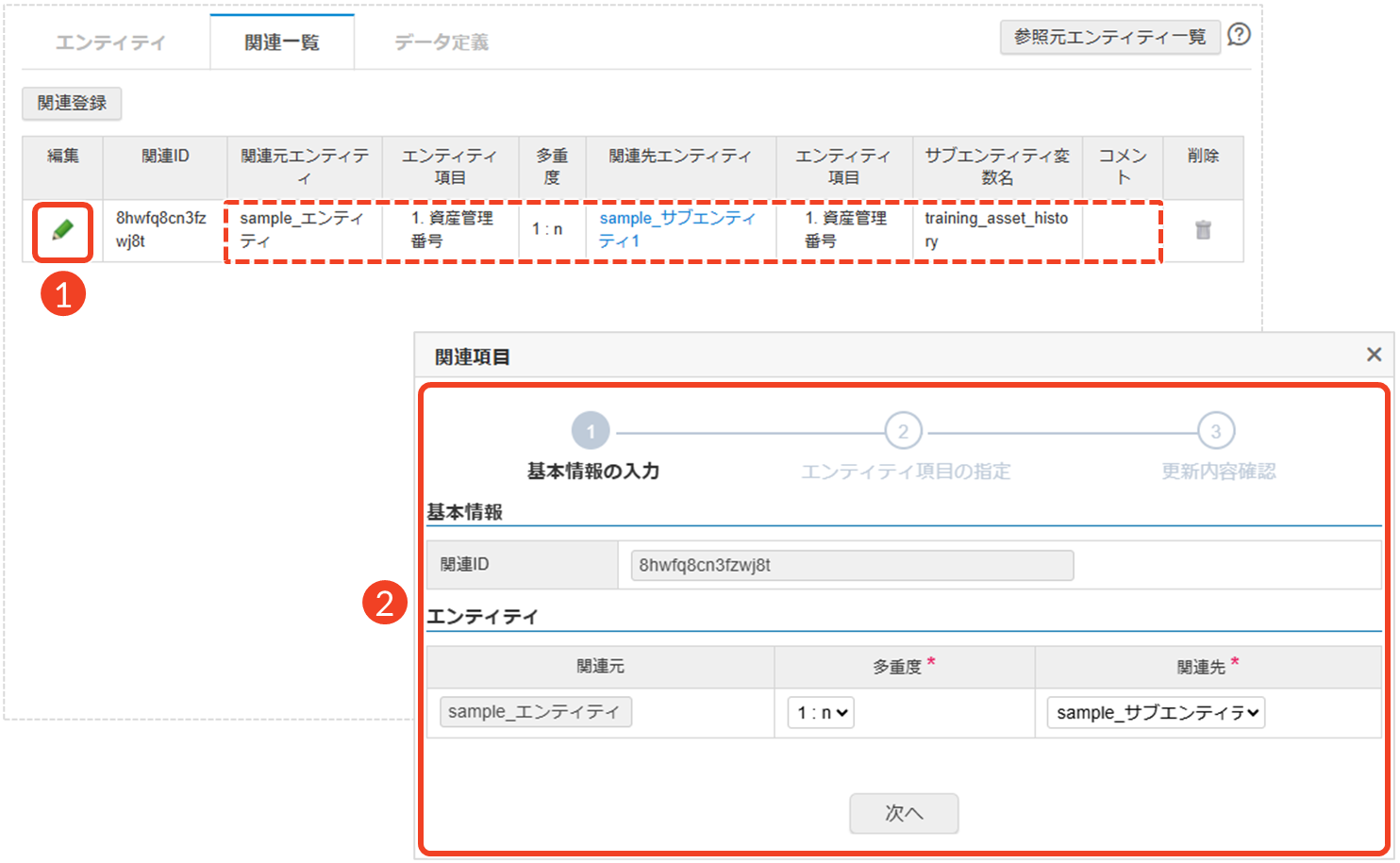Click the green pencil edit icon

pos(62,230)
